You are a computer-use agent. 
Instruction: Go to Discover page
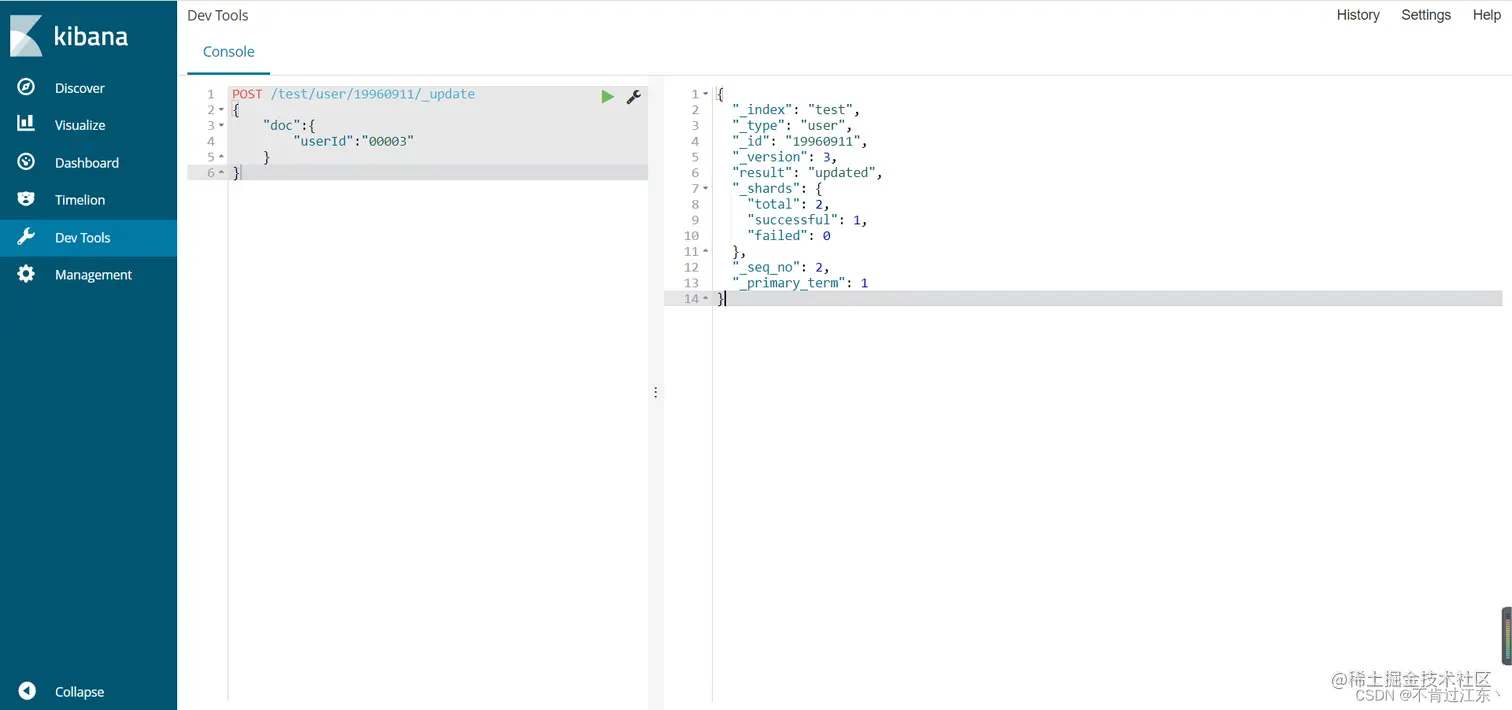point(80,88)
